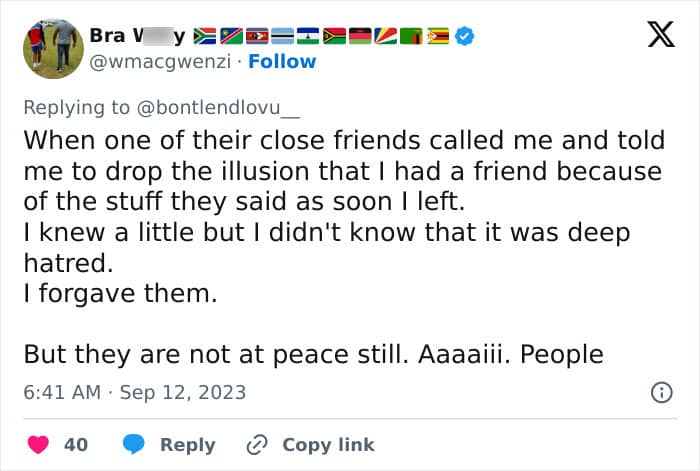The height and width of the screenshot is (471, 700).
Task: Open the @wmacgwenzi handle link
Action: (x=160, y=62)
